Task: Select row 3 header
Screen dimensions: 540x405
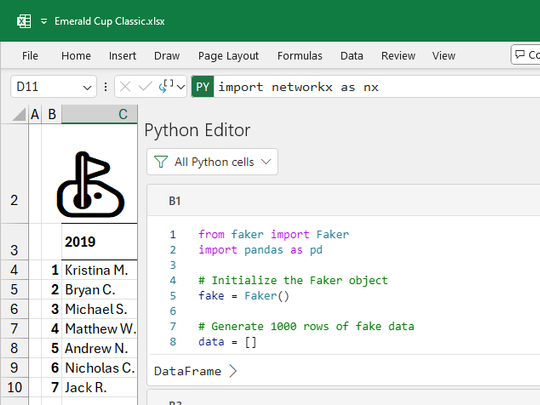Action: [14, 242]
